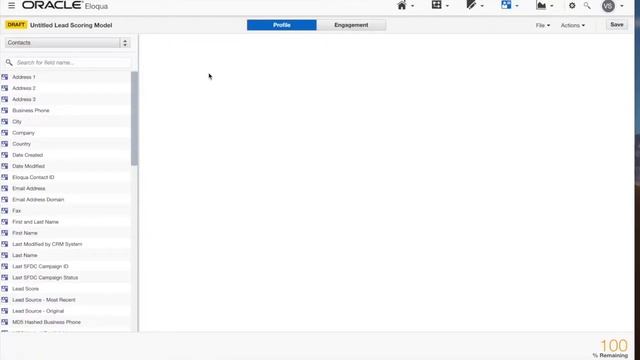The width and height of the screenshot is (640, 360).
Task: Select the Date Created field icon
Action: click(x=5, y=155)
